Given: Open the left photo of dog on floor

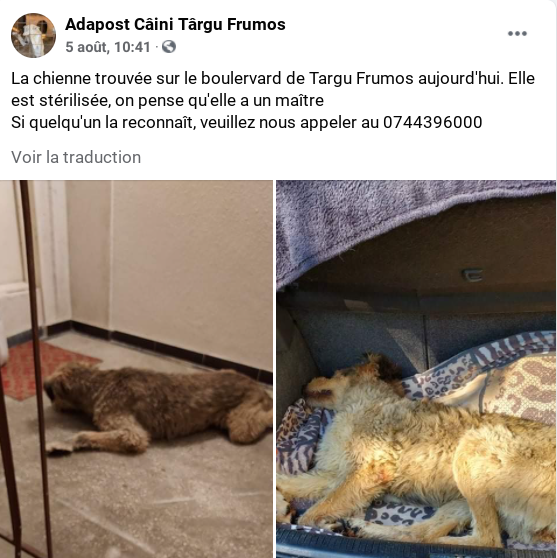Looking at the screenshot, I should point(136,369).
